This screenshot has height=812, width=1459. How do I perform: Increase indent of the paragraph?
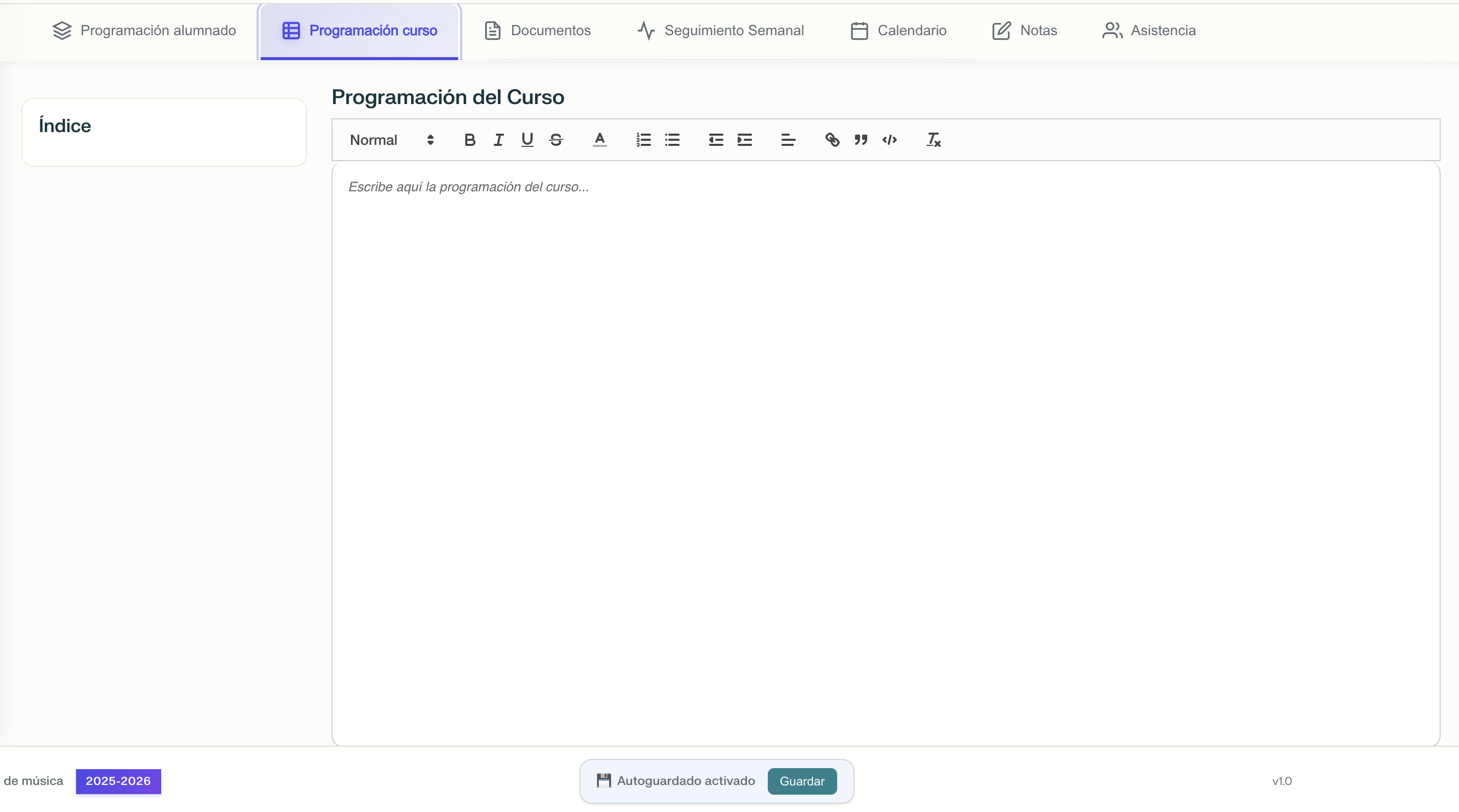[745, 140]
